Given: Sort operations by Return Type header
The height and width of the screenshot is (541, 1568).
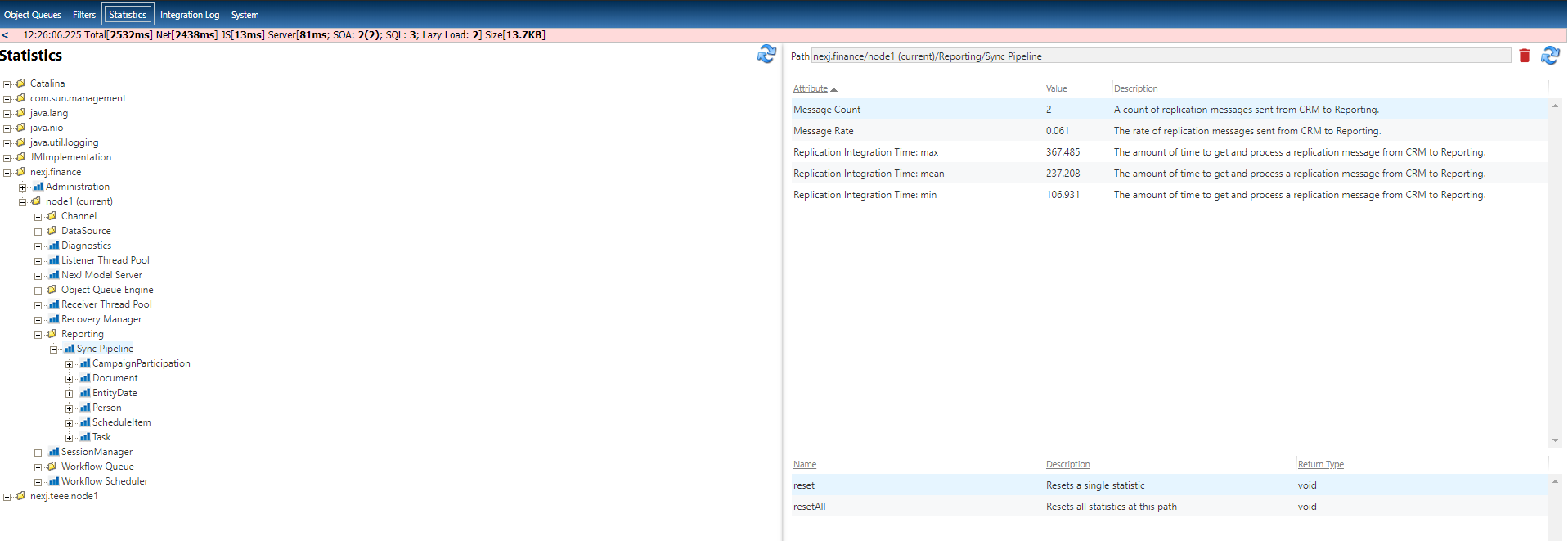Looking at the screenshot, I should (x=1320, y=464).
